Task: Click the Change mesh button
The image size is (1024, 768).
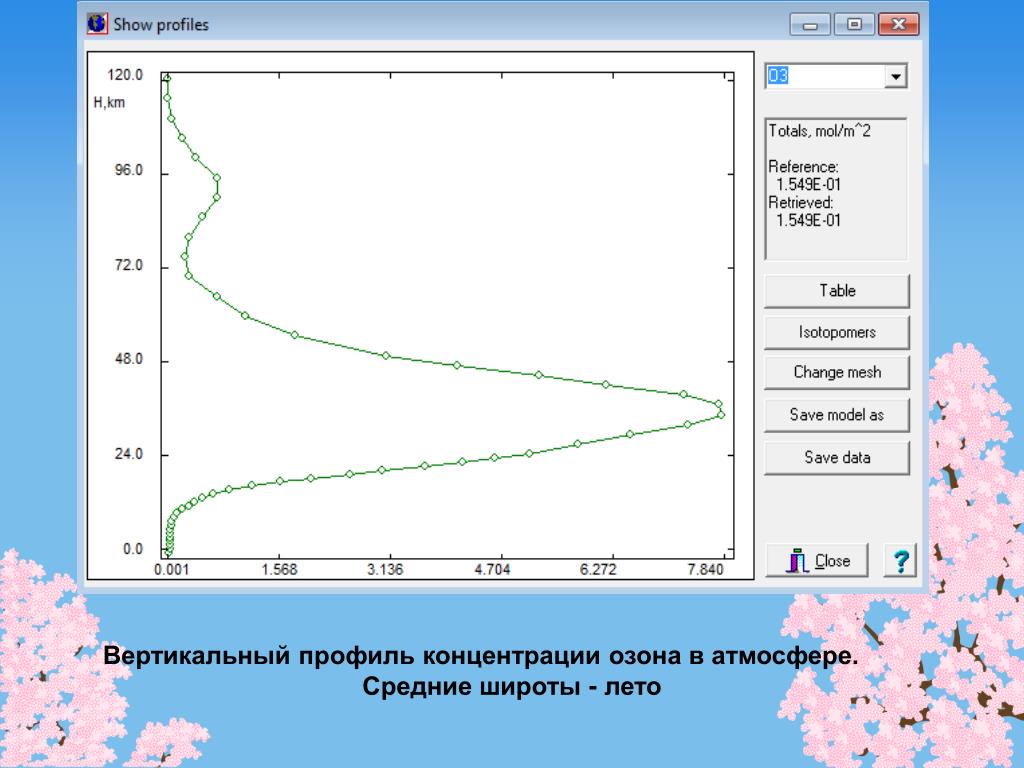Action: point(837,372)
